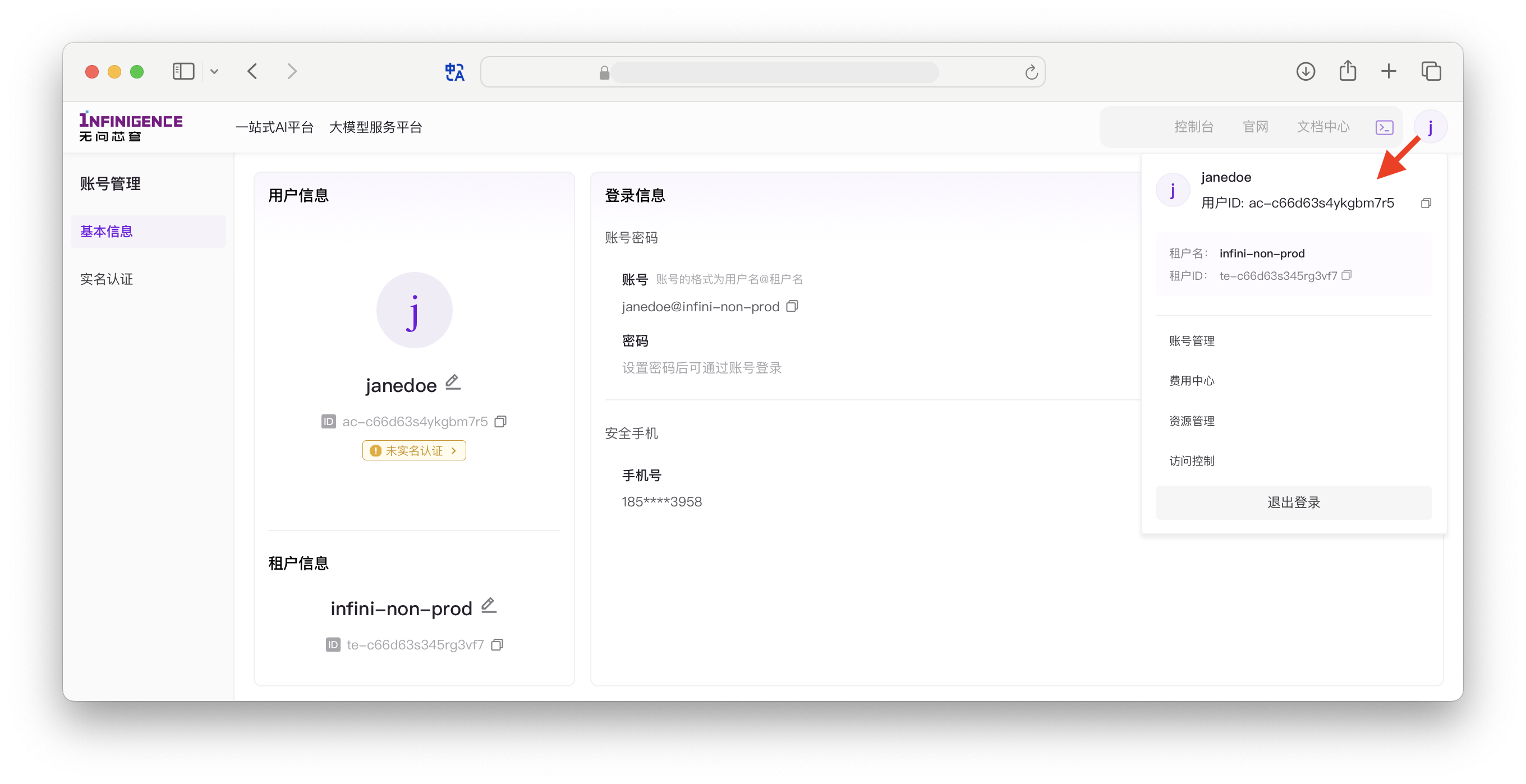This screenshot has height=784, width=1526.
Task: Click the janedoe name in dropdown panel
Action: click(1226, 177)
